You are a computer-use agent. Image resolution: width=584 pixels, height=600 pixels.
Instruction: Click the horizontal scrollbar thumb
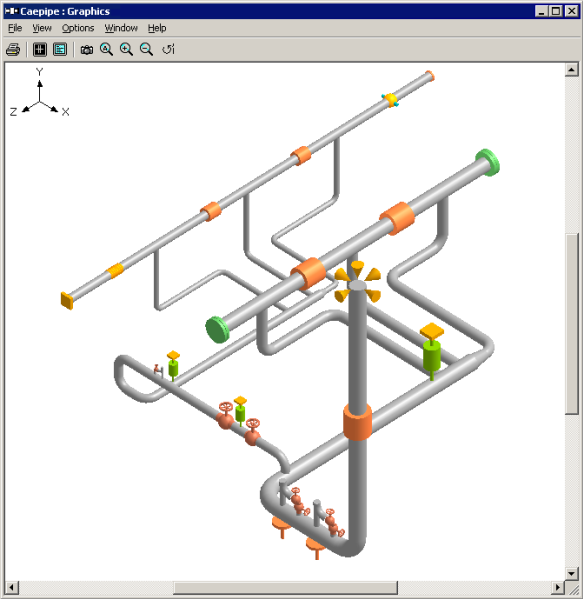(285, 587)
